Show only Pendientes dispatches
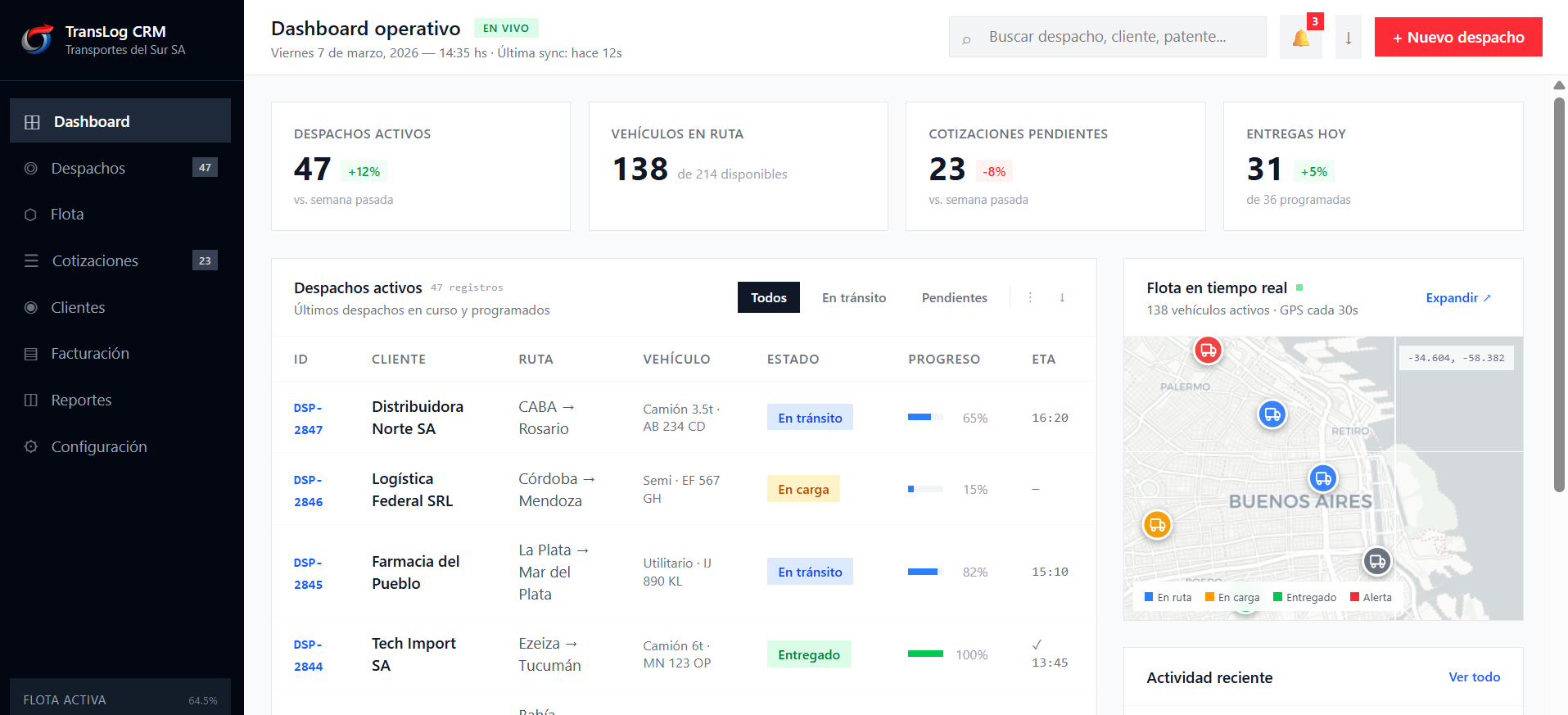Image resolution: width=1568 pixels, height=715 pixels. (954, 297)
